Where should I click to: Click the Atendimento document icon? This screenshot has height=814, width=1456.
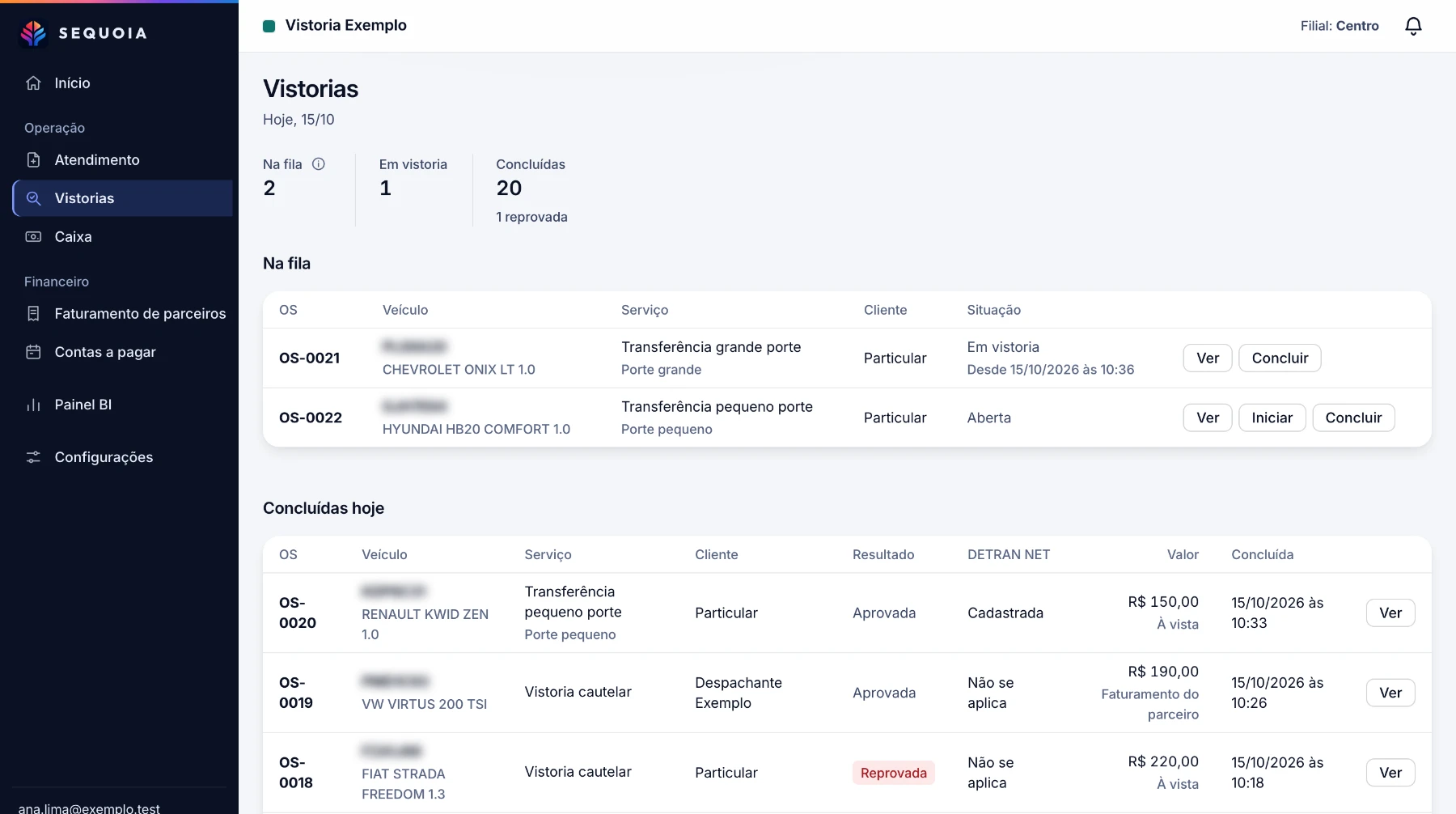33,160
